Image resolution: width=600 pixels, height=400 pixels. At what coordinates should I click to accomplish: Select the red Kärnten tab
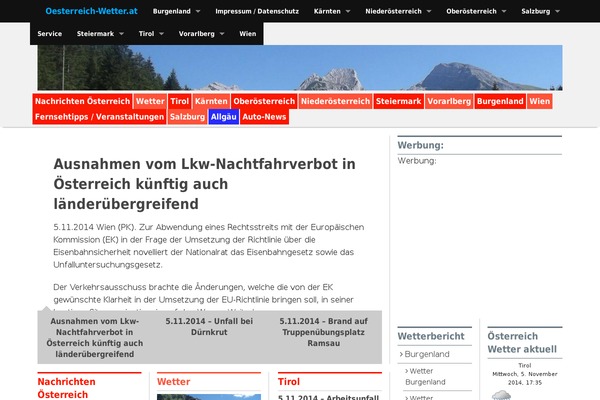click(x=211, y=101)
